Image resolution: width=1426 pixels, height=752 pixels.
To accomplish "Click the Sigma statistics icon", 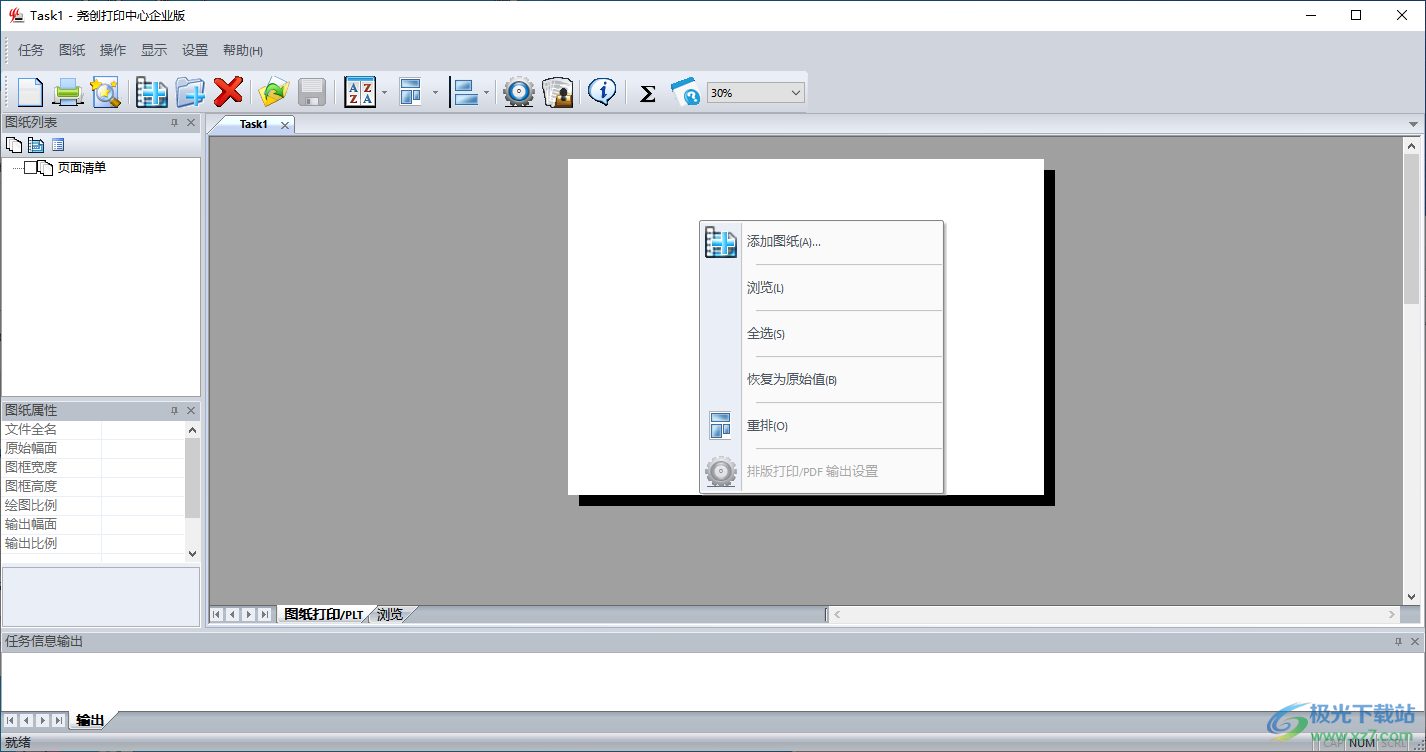I will click(x=647, y=93).
